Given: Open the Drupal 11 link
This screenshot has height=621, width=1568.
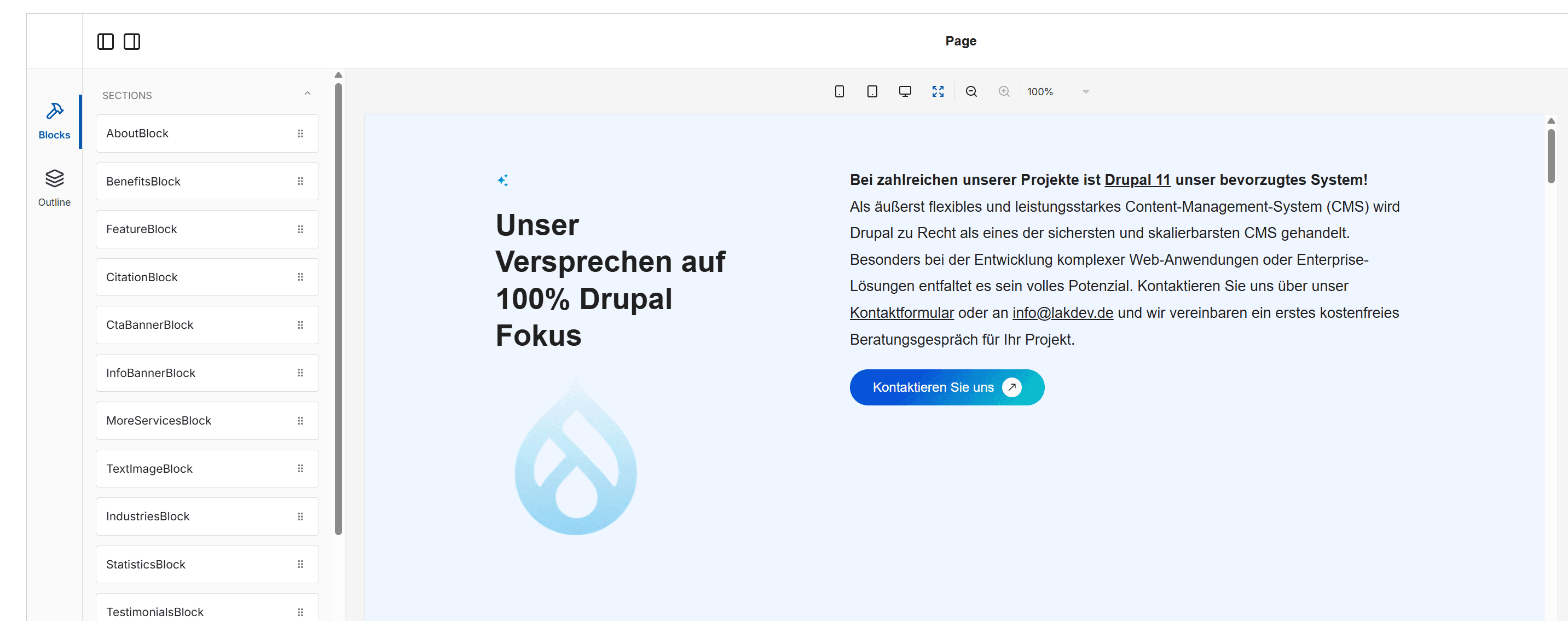Looking at the screenshot, I should tap(1137, 180).
